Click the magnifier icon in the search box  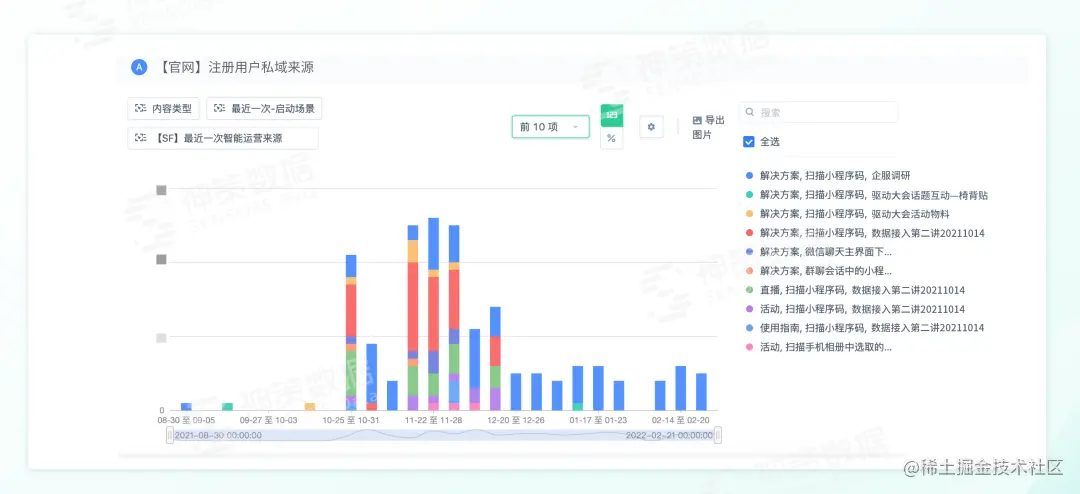point(750,112)
